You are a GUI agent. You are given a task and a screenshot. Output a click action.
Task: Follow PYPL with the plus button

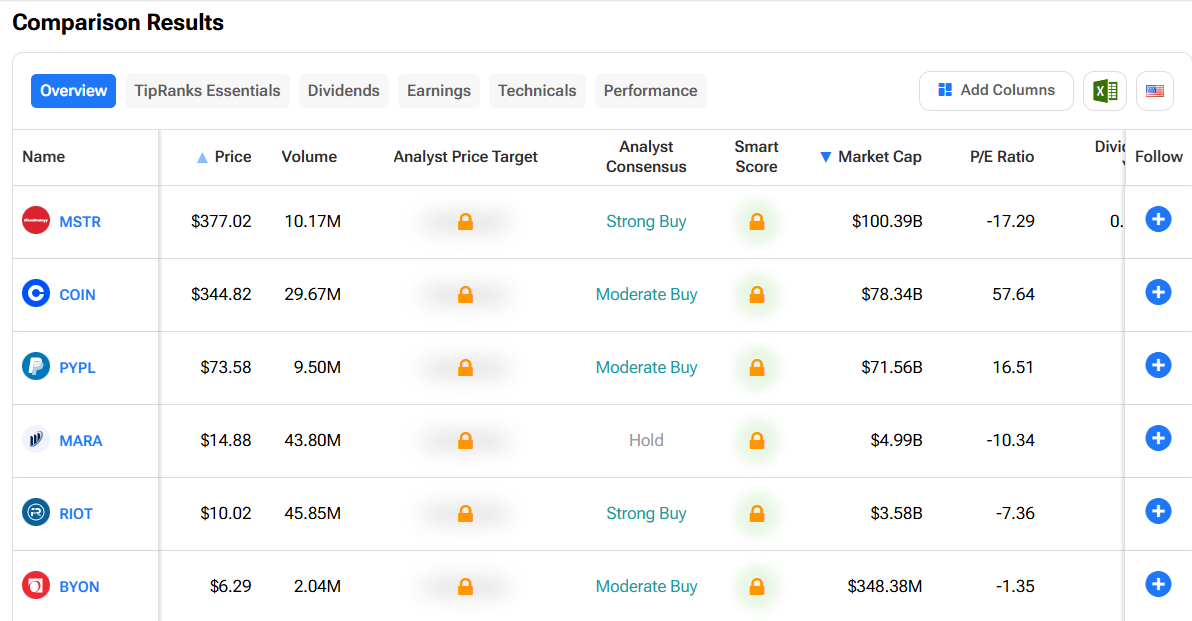coord(1158,366)
